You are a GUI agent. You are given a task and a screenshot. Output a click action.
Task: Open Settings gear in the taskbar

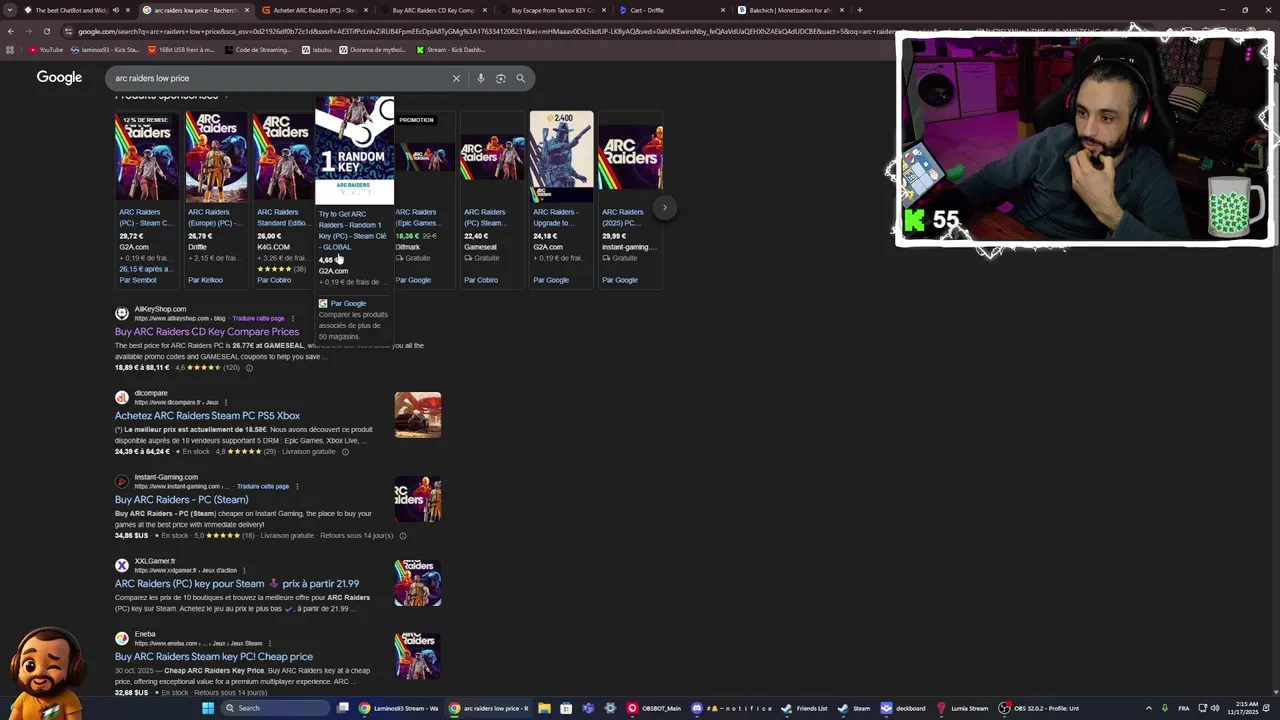click(610, 708)
